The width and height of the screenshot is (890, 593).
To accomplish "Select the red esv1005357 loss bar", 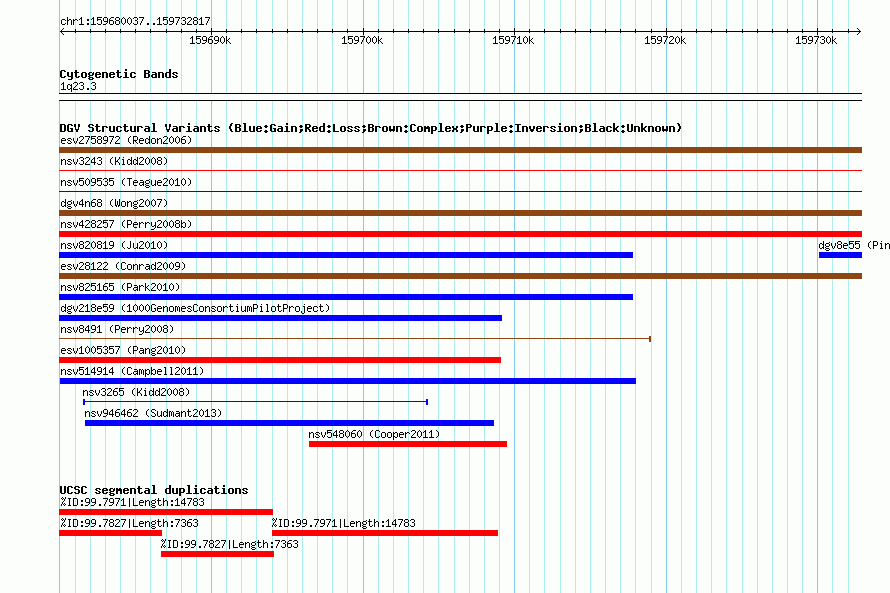I will point(280,360).
